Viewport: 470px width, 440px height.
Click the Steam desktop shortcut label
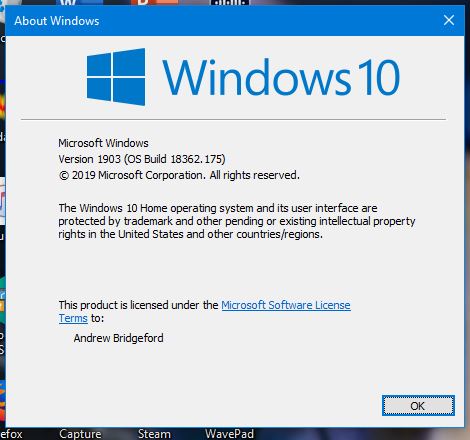click(x=154, y=434)
